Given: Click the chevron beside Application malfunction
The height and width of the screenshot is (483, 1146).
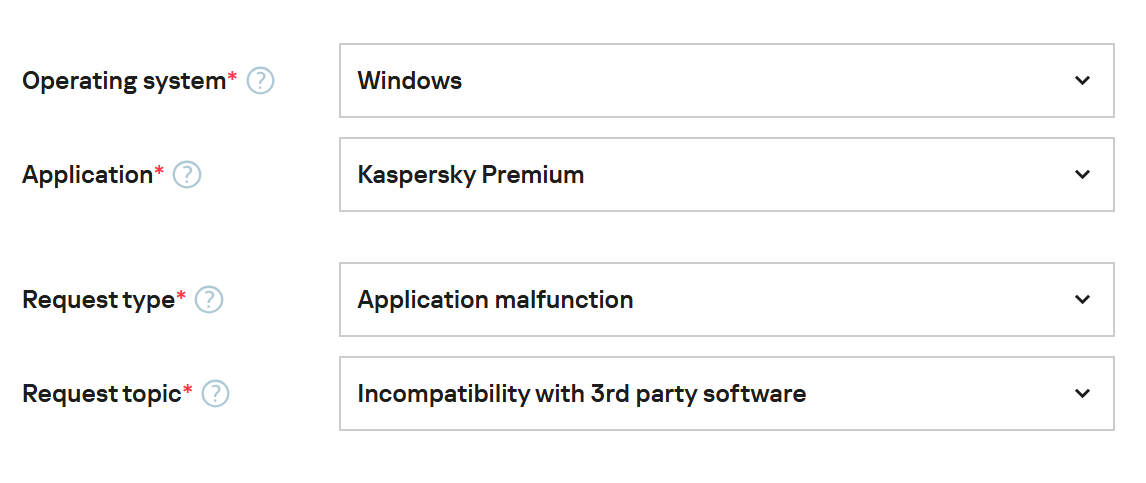Looking at the screenshot, I should pyautogui.click(x=1082, y=299).
